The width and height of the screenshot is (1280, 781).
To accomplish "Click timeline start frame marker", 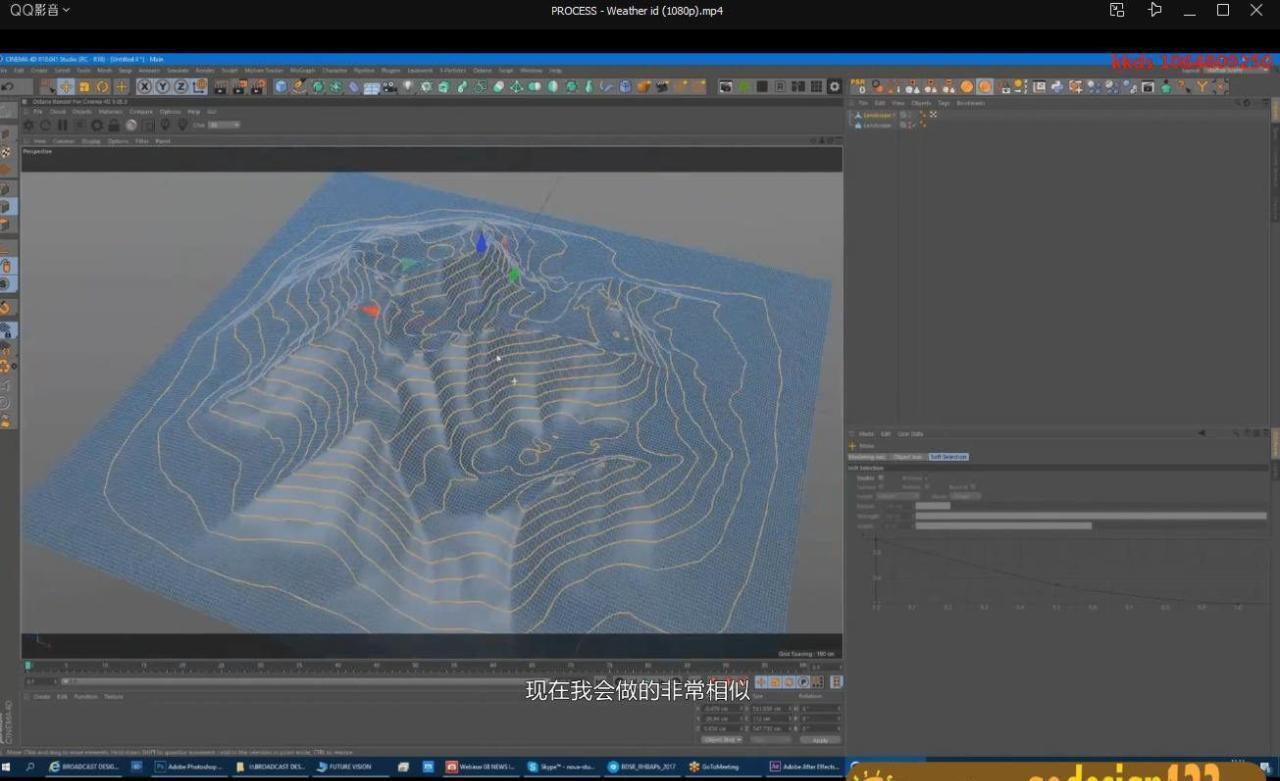I will pos(28,665).
